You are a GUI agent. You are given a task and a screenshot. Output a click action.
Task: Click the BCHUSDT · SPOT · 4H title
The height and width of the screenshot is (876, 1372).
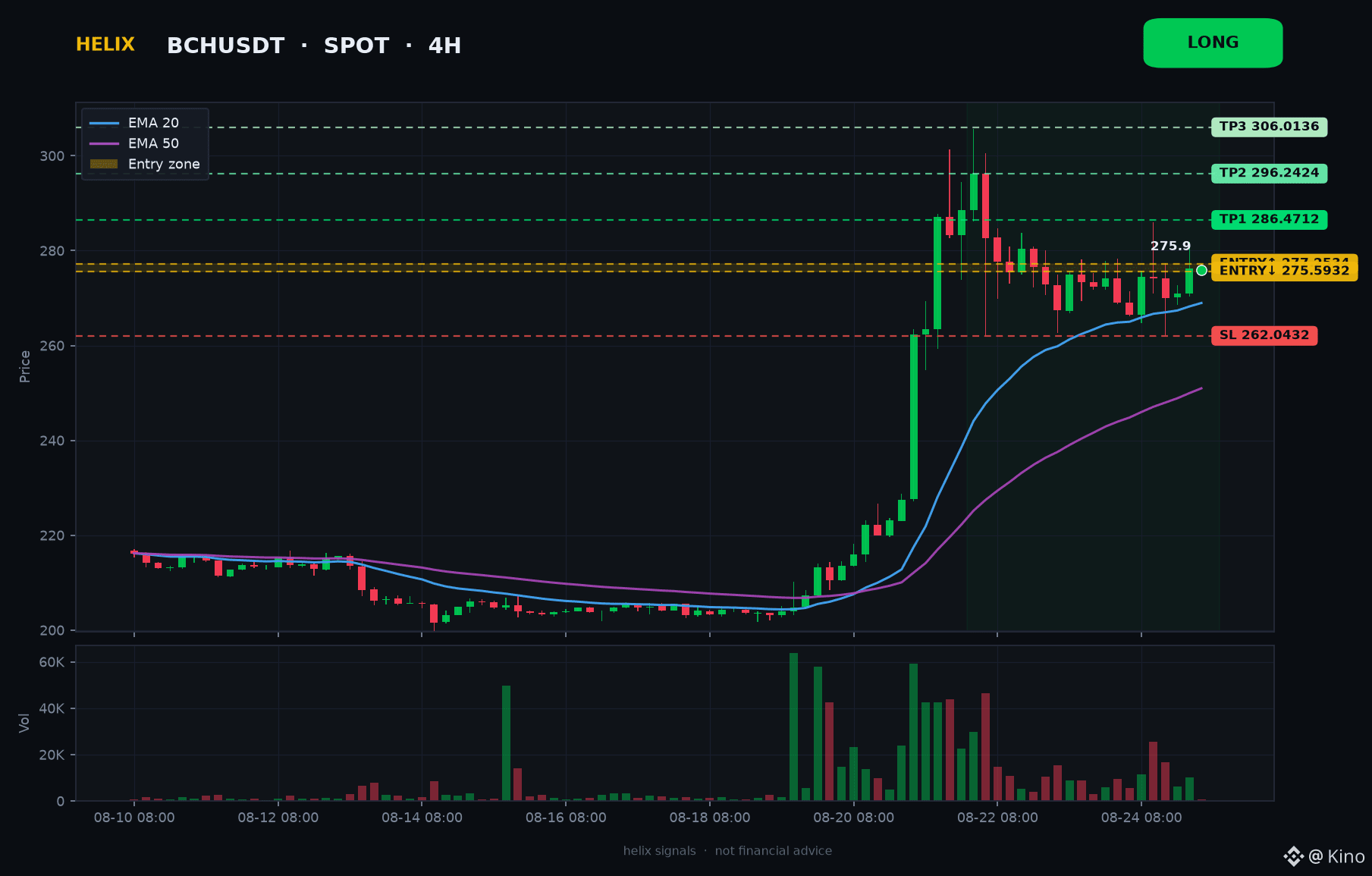coord(314,46)
